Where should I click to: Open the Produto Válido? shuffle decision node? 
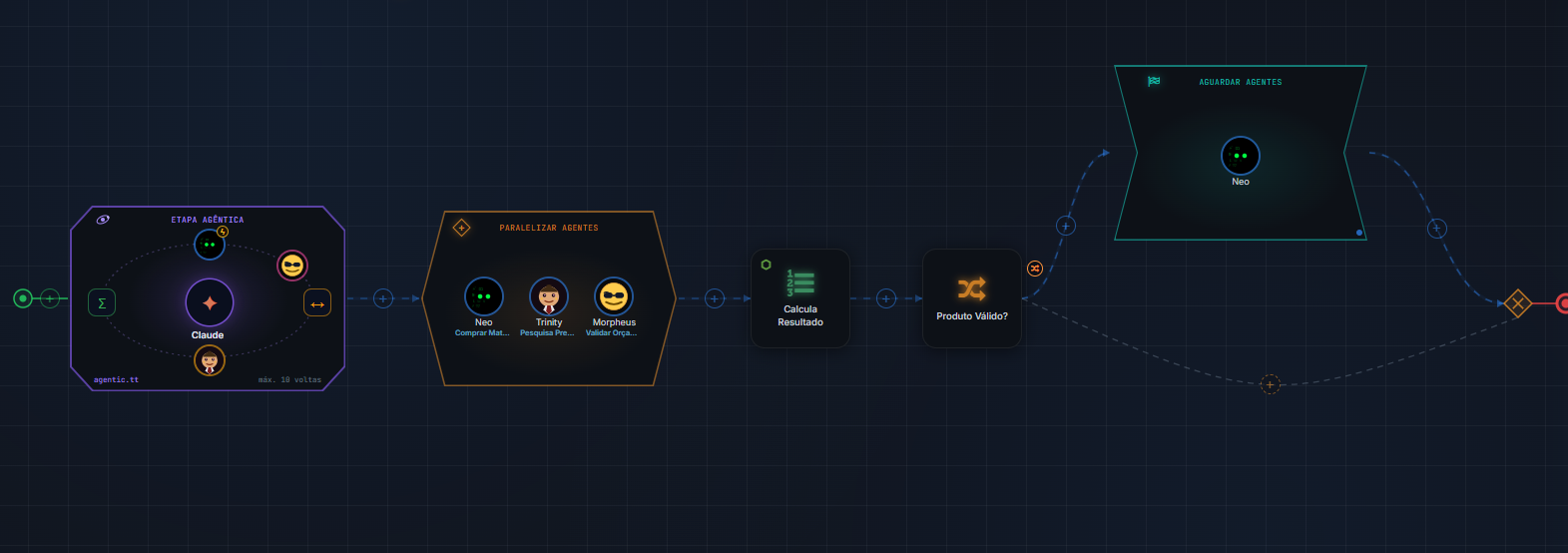pyautogui.click(x=972, y=298)
